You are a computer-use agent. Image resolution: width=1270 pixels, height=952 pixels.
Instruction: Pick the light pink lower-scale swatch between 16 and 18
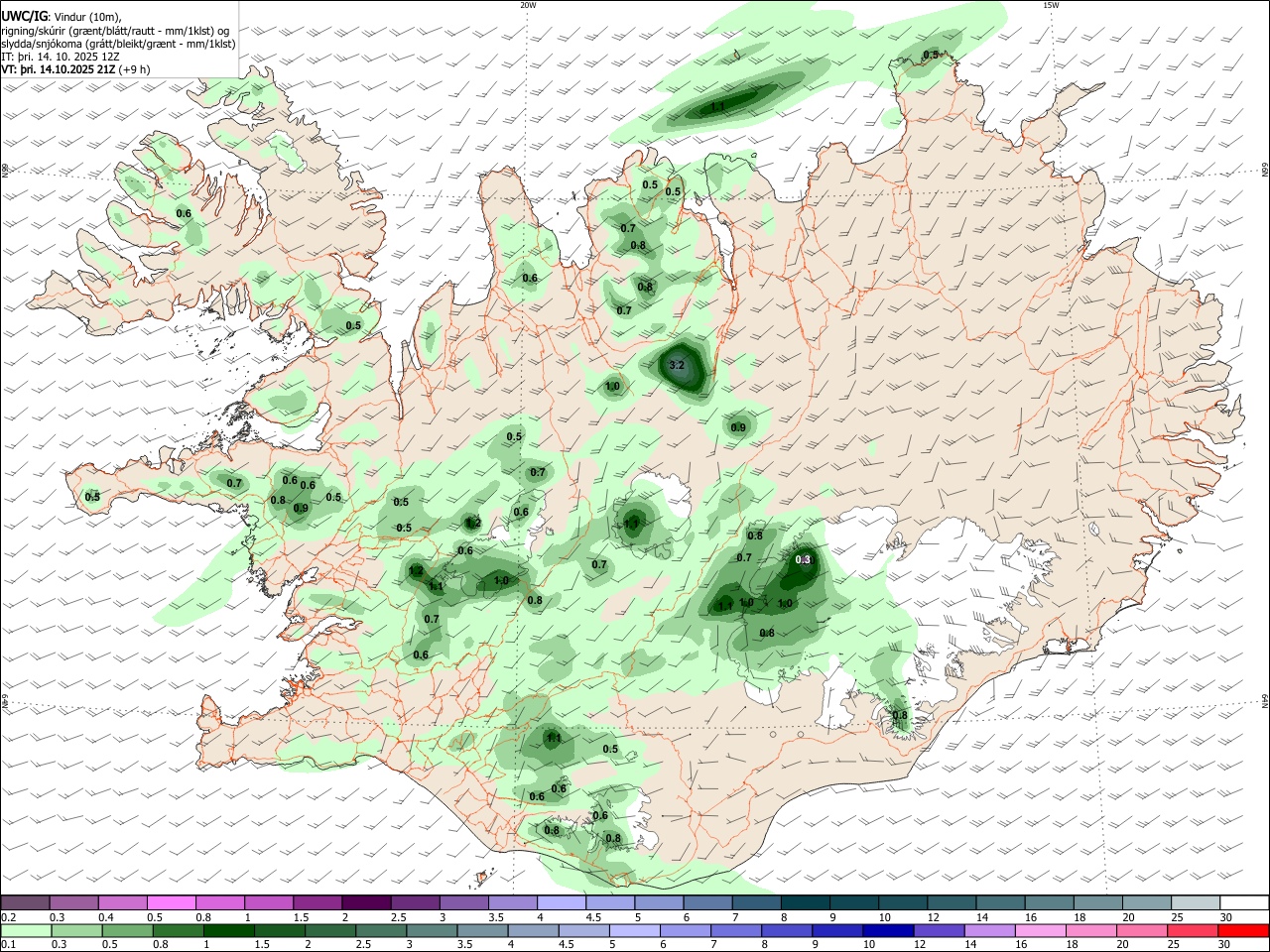pos(1040,931)
